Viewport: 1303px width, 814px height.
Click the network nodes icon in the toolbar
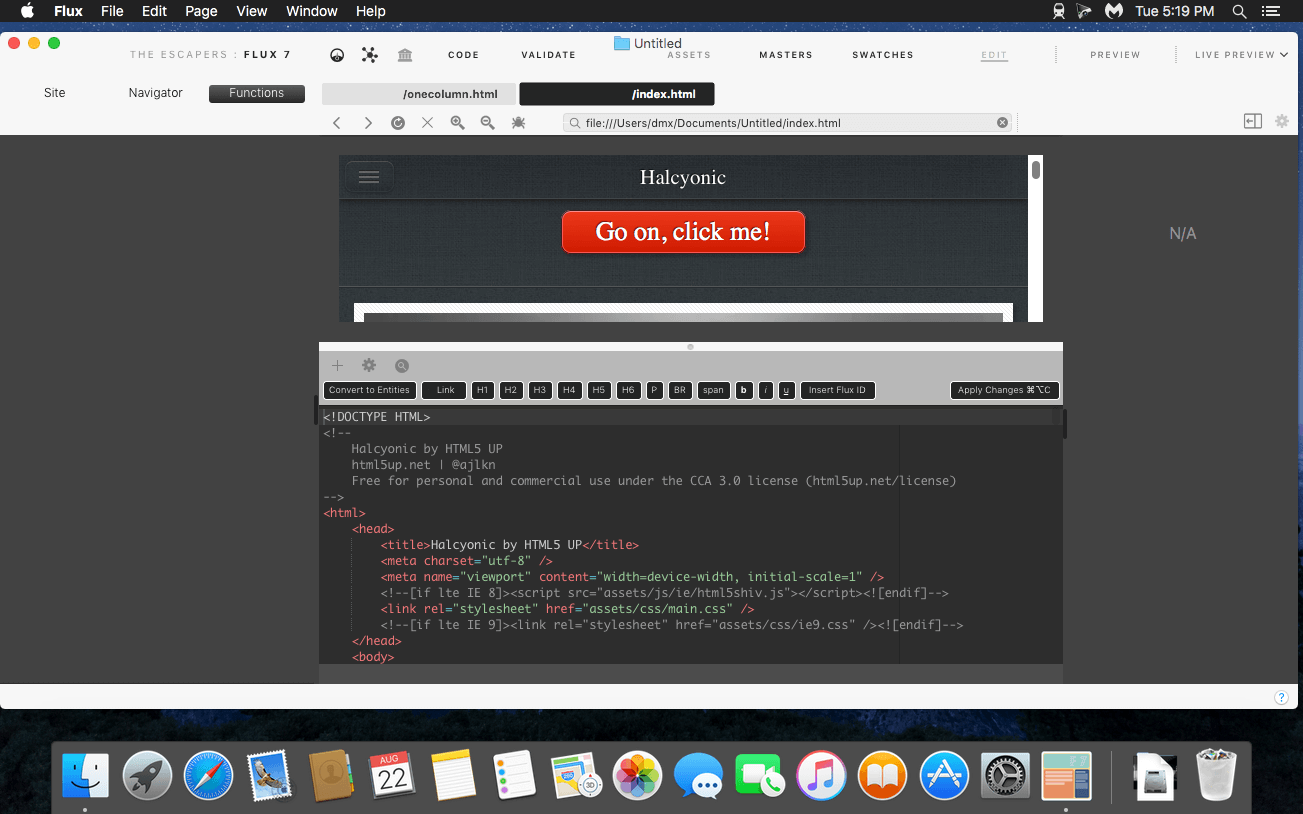370,55
